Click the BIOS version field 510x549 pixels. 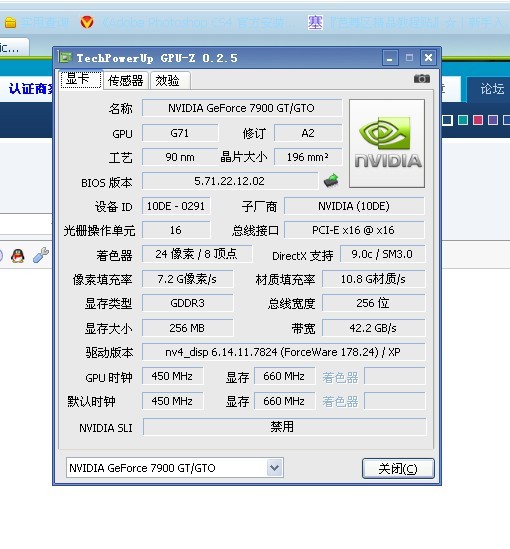click(x=230, y=181)
